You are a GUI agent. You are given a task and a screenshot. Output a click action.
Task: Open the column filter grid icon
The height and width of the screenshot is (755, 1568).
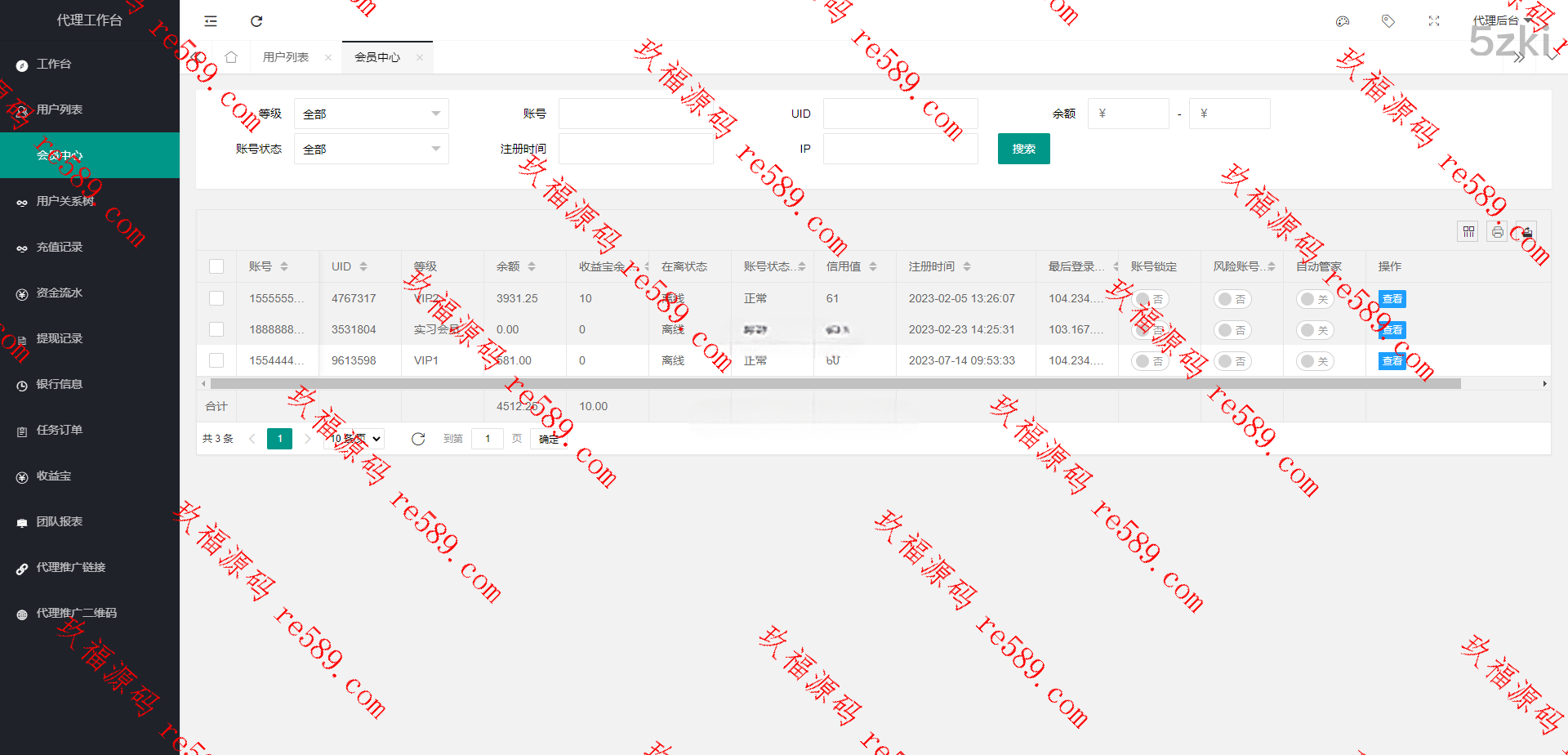[x=1468, y=232]
